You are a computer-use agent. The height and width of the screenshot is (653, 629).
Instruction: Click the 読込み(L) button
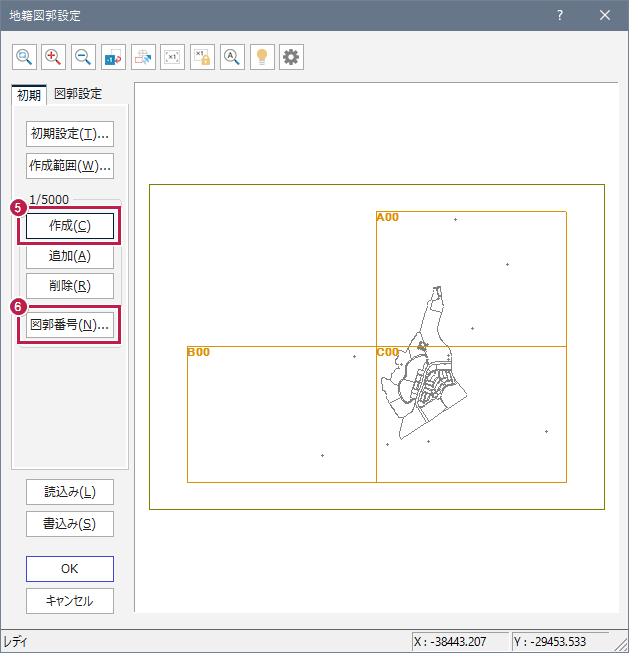point(70,492)
